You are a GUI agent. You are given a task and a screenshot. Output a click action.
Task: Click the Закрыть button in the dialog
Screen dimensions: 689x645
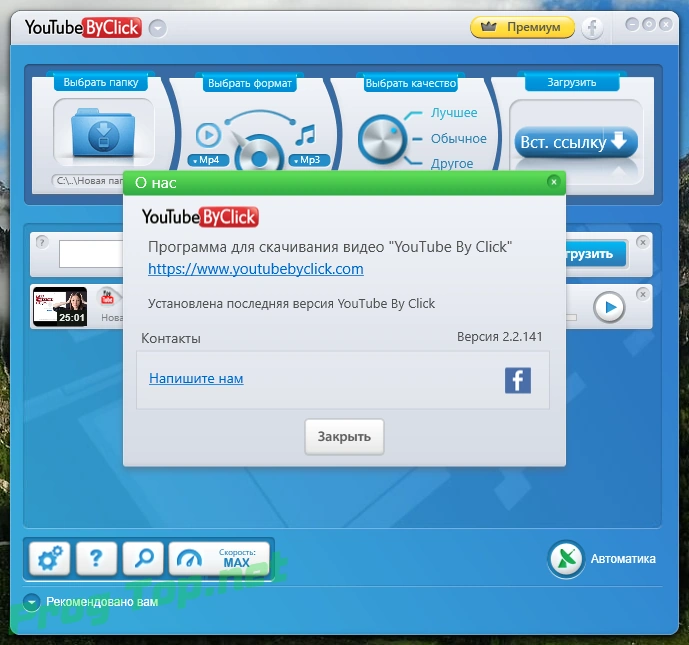click(x=344, y=436)
